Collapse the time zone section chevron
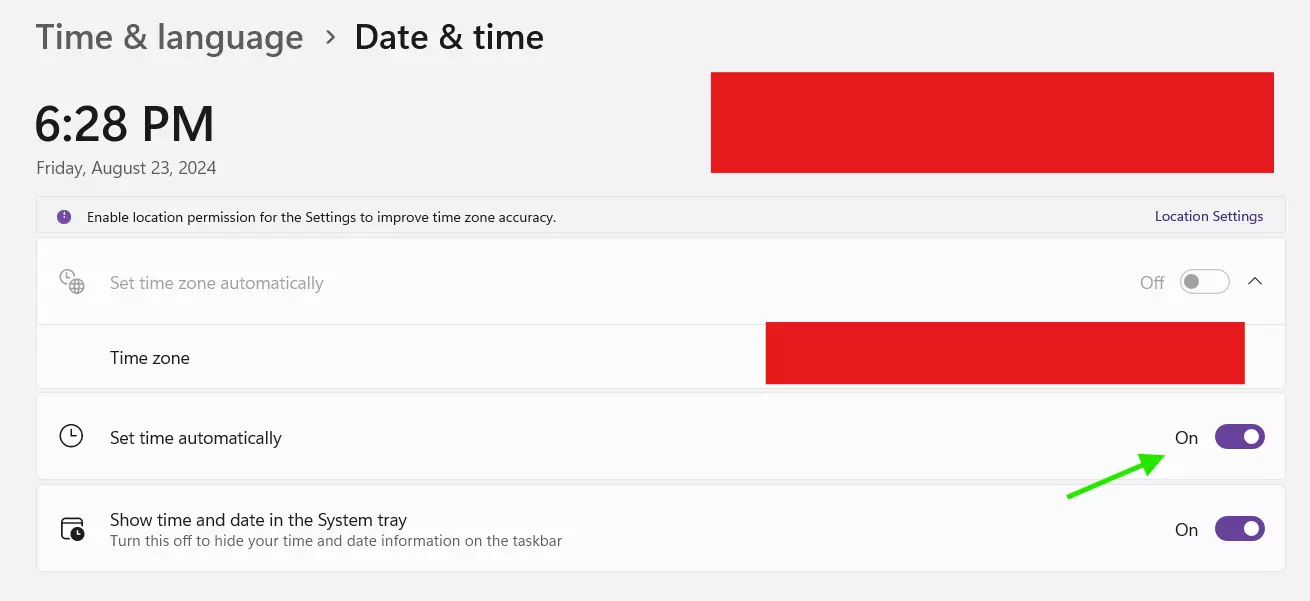The image size is (1310, 601). [x=1255, y=282]
